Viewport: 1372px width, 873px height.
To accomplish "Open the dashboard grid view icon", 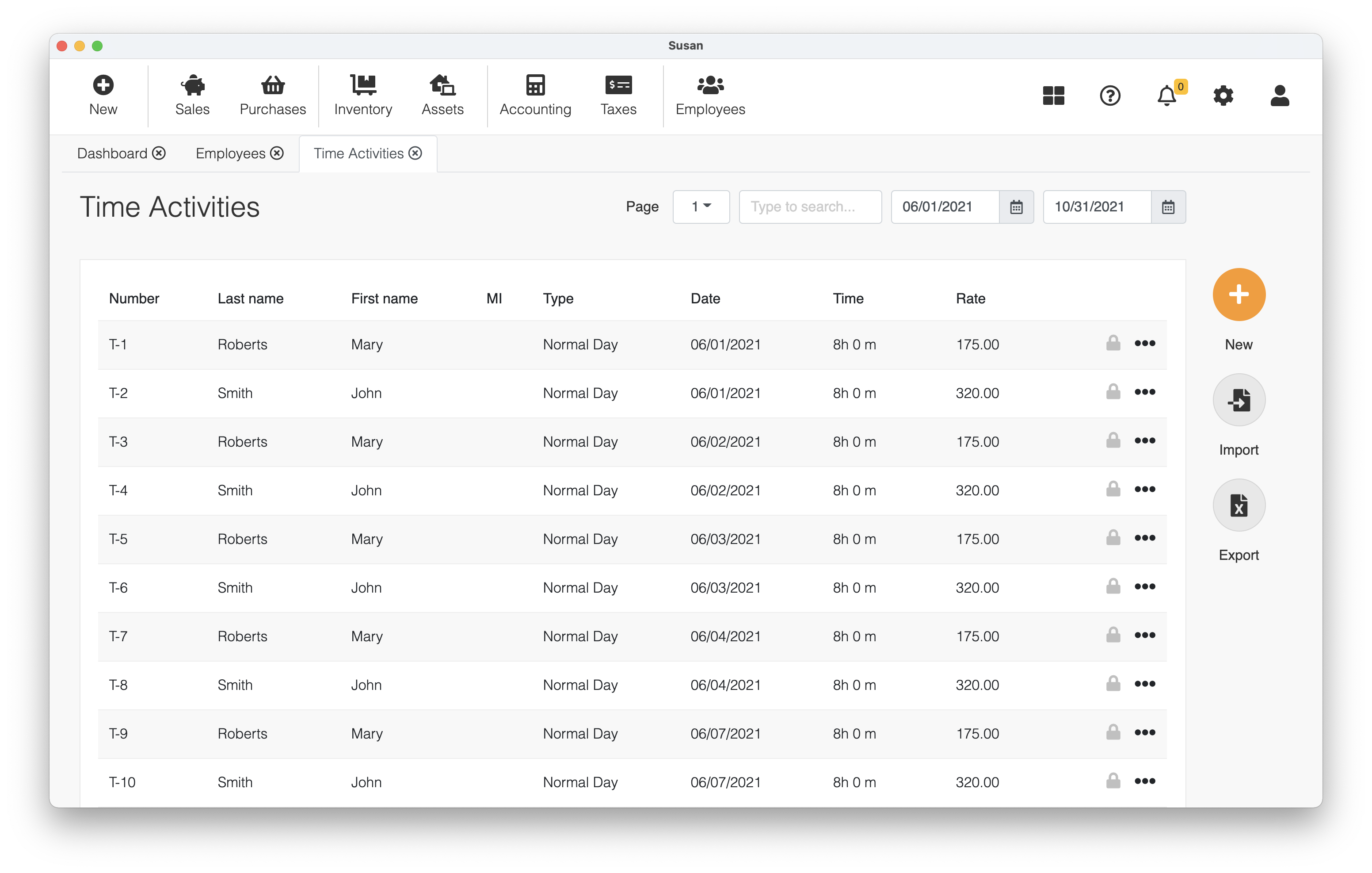I will tap(1053, 95).
